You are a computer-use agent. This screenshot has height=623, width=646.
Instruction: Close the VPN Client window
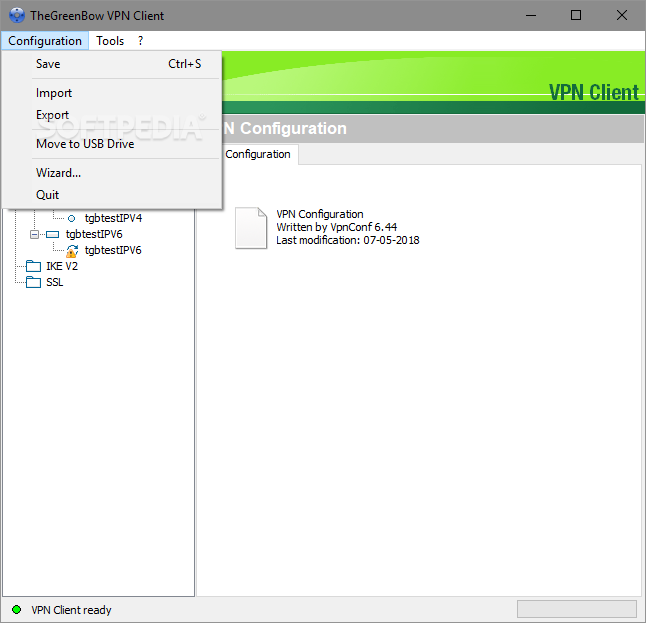[x=622, y=15]
